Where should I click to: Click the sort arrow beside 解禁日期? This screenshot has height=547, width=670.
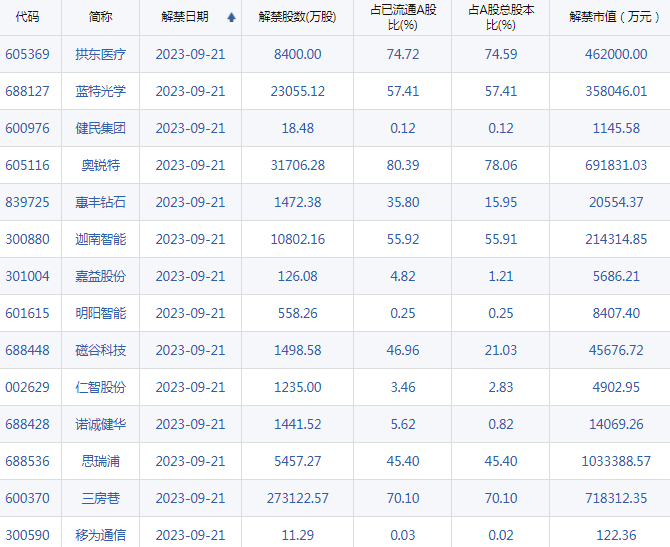[x=232, y=17]
